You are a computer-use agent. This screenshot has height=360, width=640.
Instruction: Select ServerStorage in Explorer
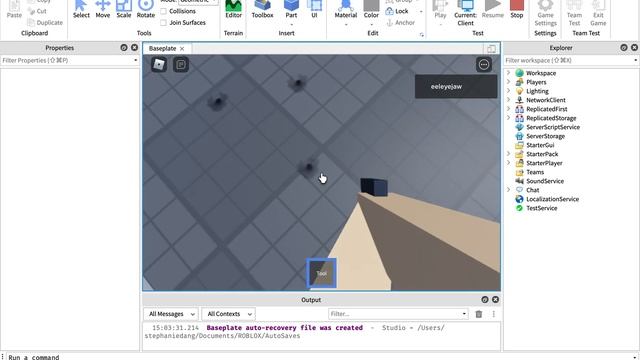pyautogui.click(x=545, y=136)
